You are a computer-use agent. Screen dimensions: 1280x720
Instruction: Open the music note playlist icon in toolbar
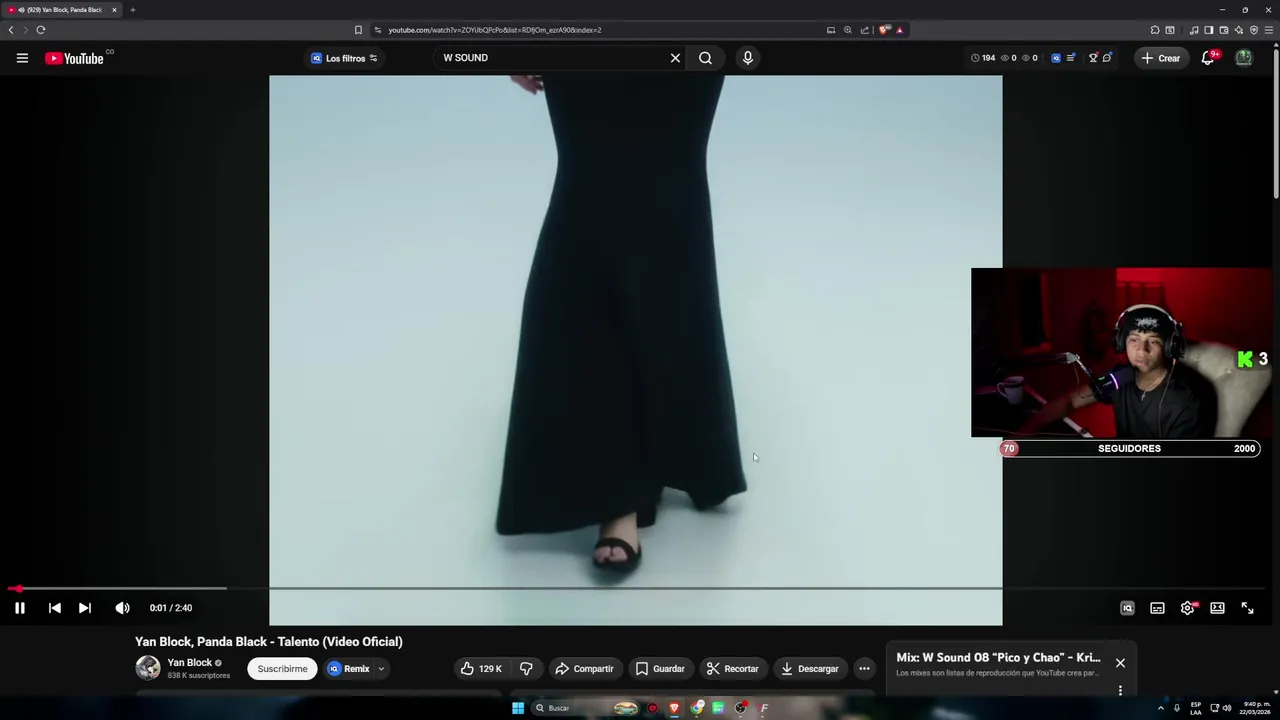[1194, 30]
